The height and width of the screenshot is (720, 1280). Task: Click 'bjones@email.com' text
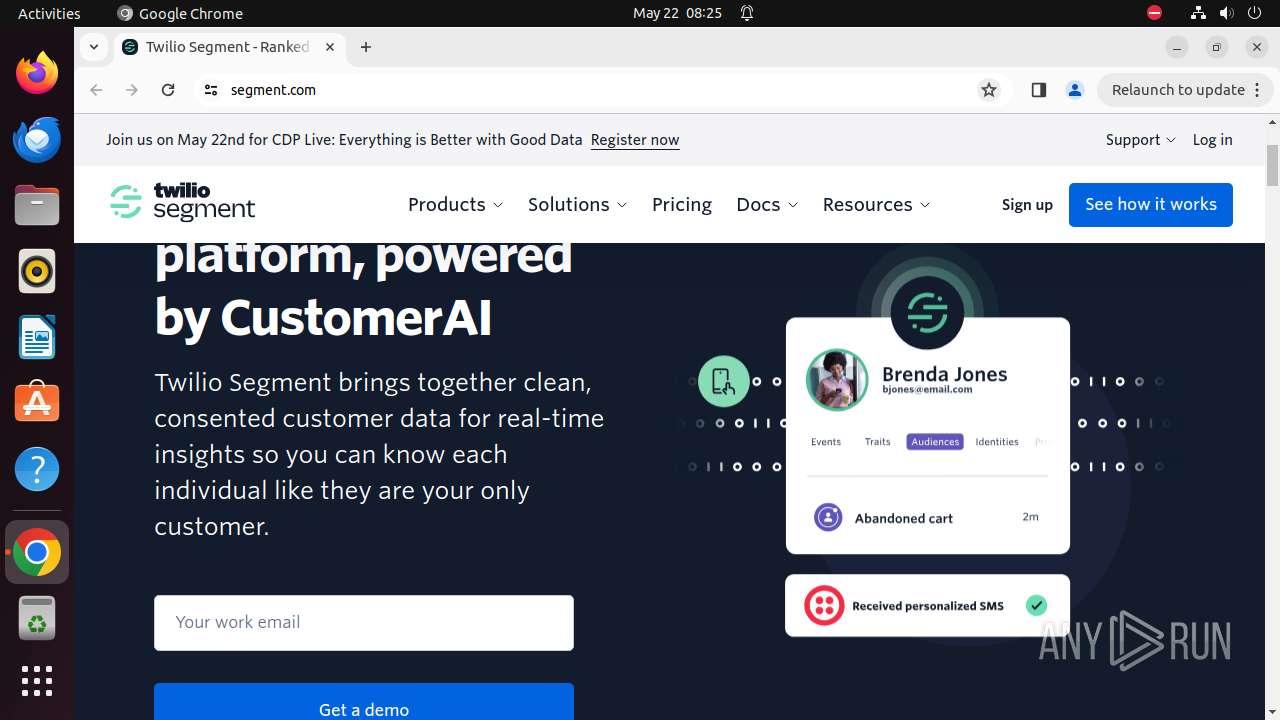[x=927, y=390]
